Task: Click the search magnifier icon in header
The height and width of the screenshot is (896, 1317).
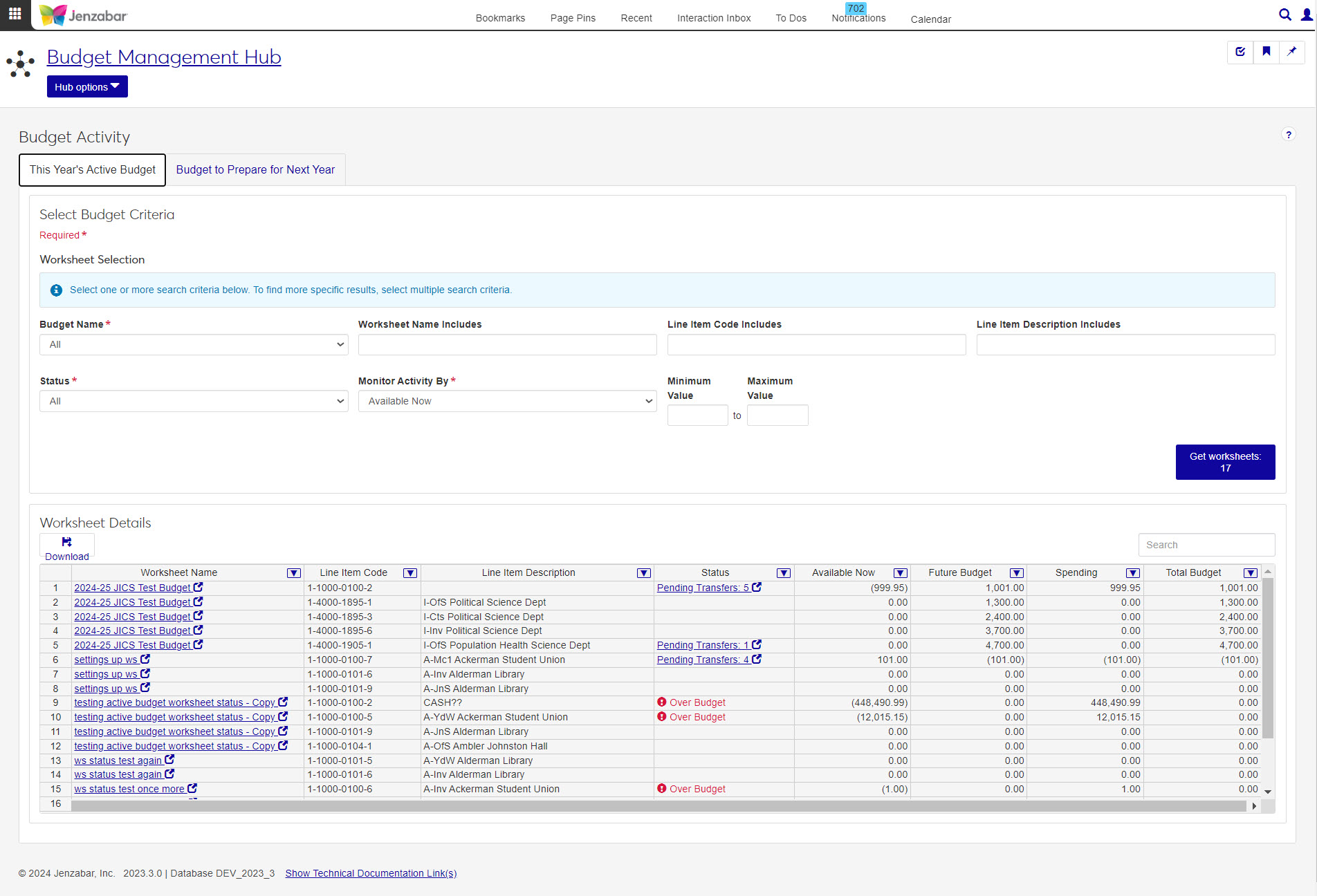Action: [1284, 15]
